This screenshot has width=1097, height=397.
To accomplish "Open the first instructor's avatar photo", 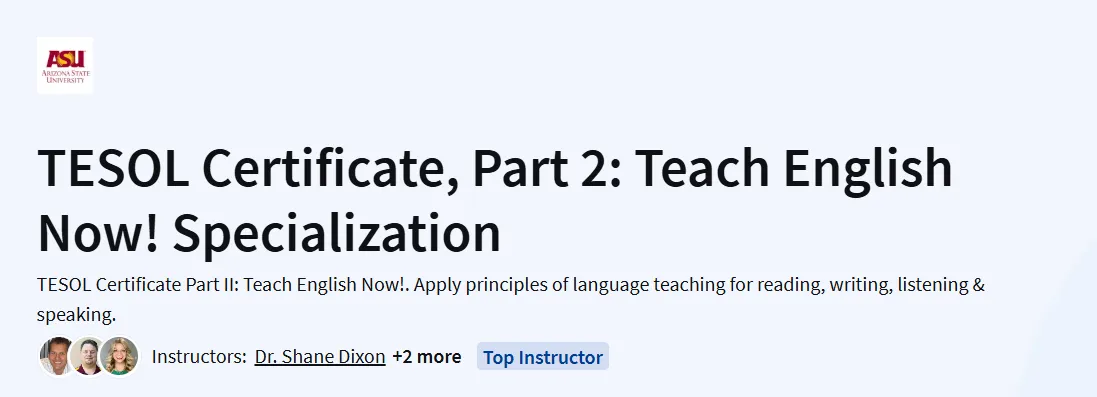I will coord(56,356).
